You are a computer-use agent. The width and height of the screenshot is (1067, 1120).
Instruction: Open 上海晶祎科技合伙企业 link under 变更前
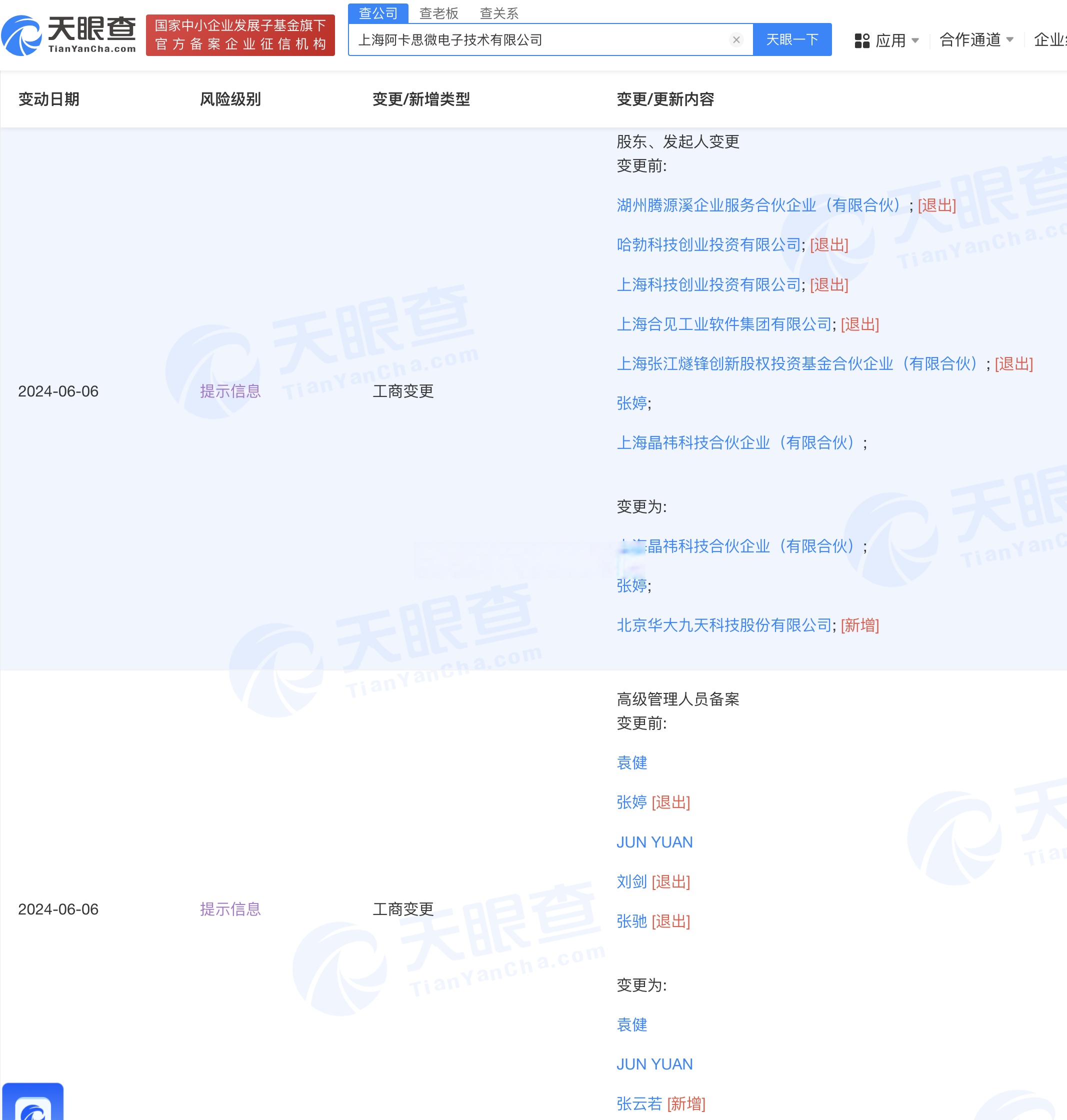pyautogui.click(x=739, y=442)
